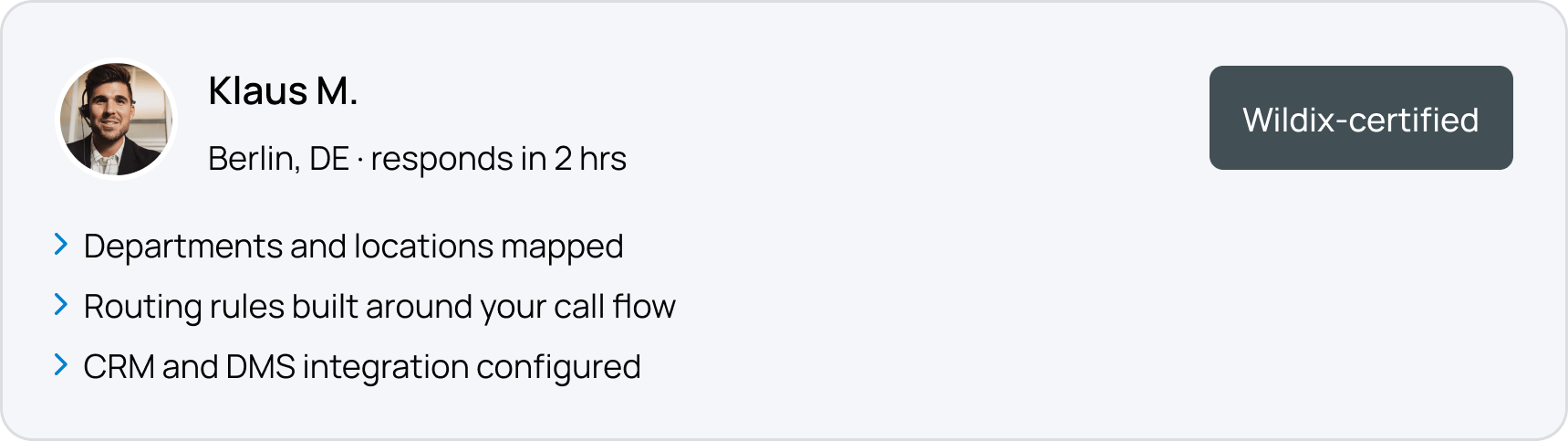
Task: Open the Klaus M. name link
Action: (283, 91)
